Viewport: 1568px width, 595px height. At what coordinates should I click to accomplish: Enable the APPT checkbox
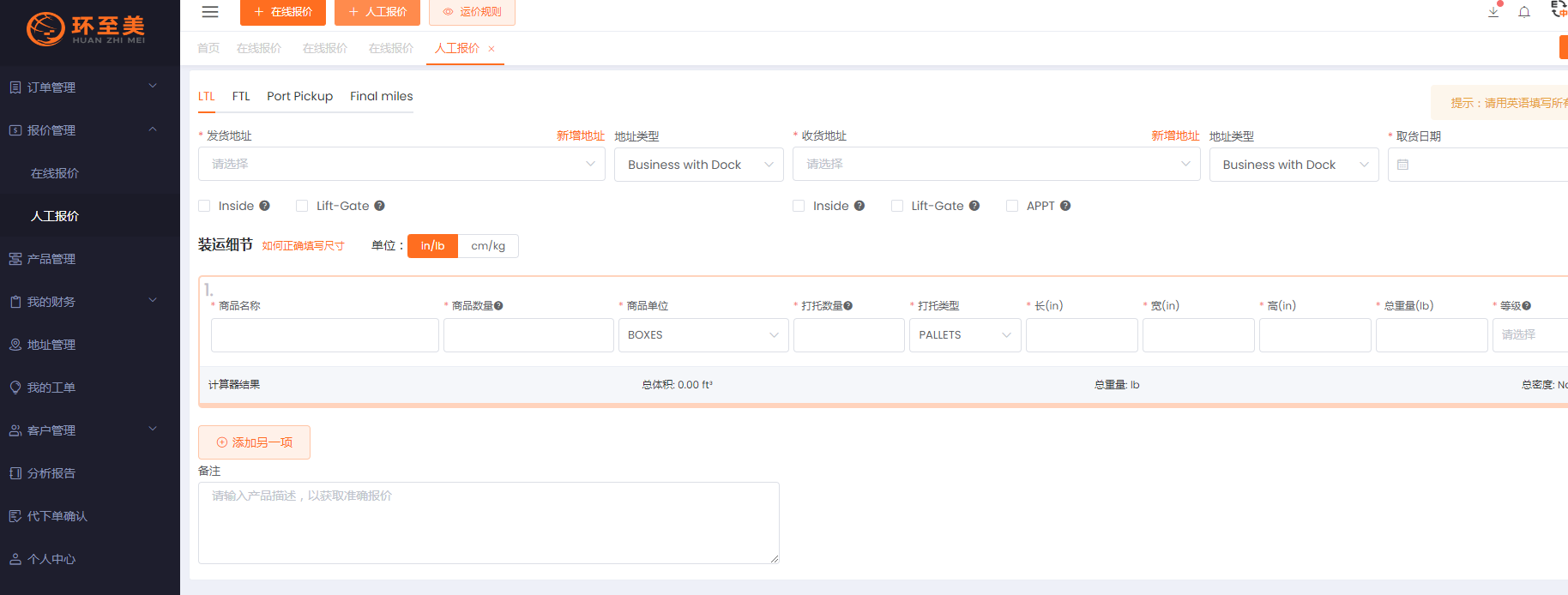click(x=1012, y=206)
